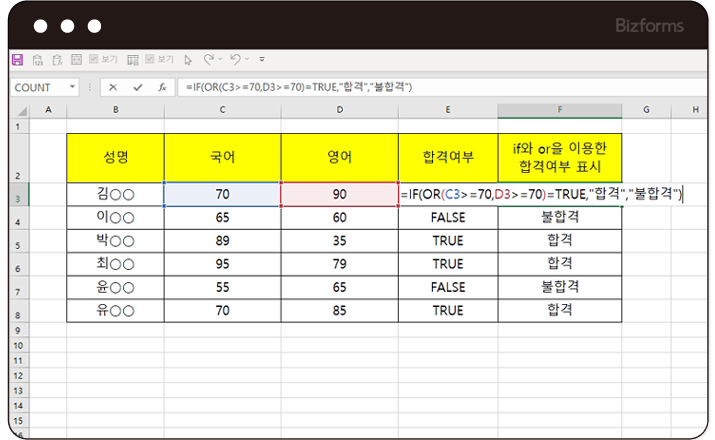Open the undo history dropdown arrow
Image resolution: width=715 pixels, height=440 pixels.
point(247,60)
